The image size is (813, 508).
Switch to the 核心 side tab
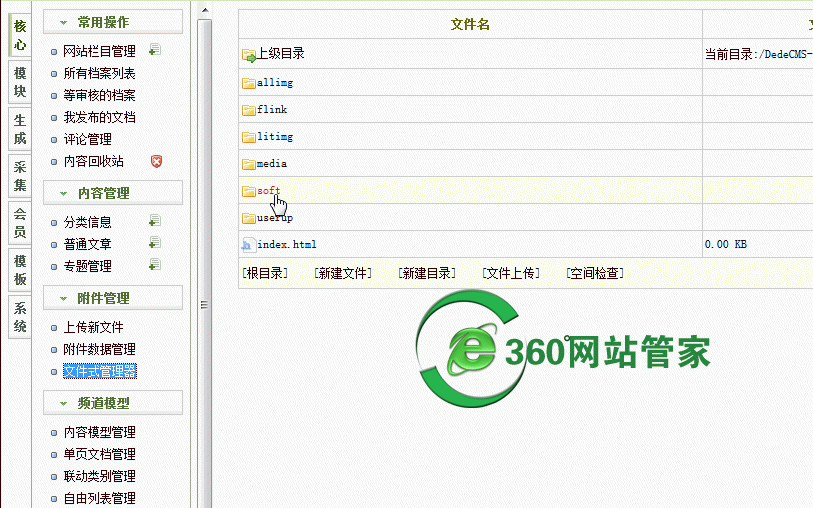[x=20, y=35]
